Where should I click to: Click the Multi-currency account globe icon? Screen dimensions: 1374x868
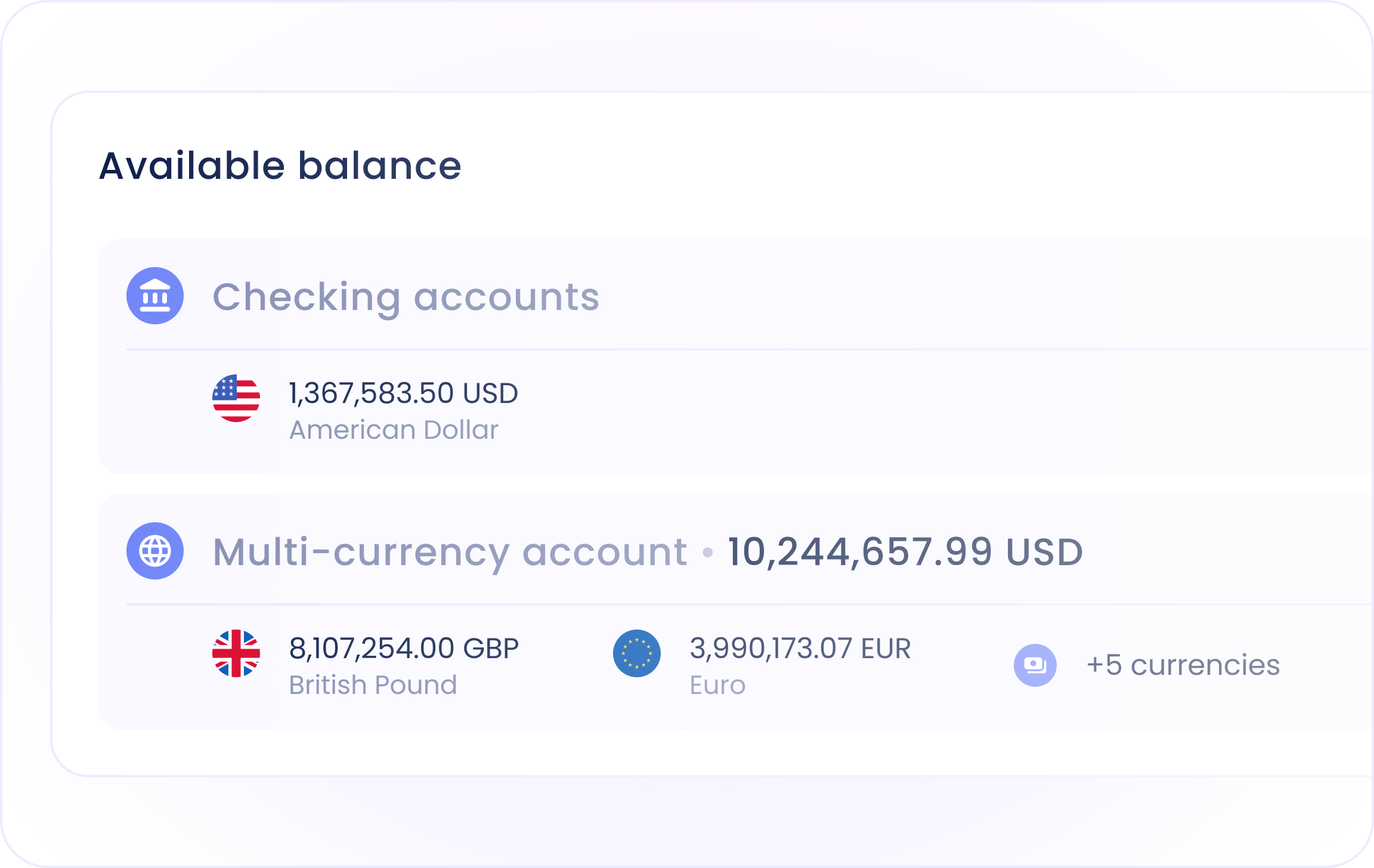(x=155, y=551)
